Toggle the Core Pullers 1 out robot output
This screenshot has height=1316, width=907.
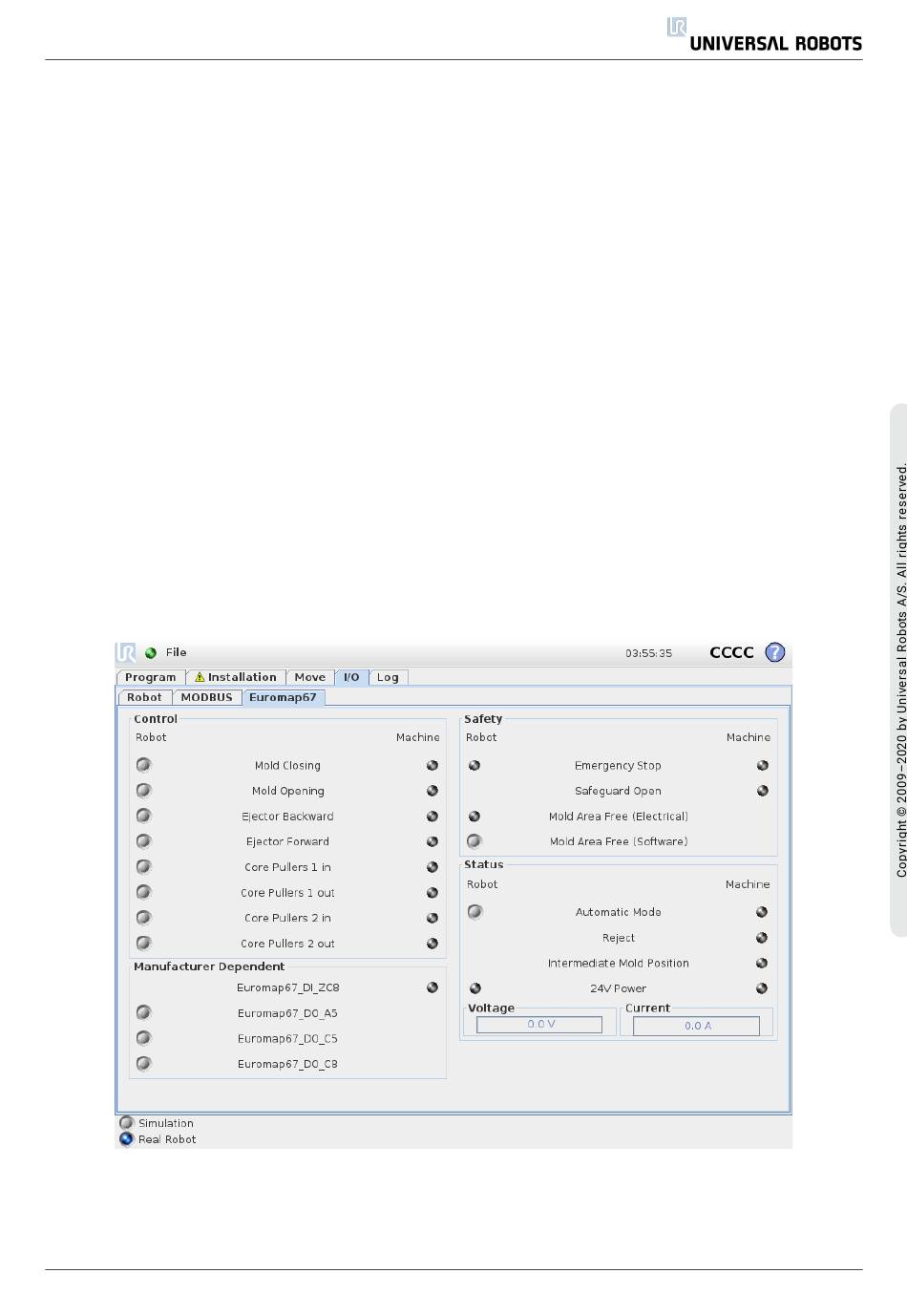(144, 892)
